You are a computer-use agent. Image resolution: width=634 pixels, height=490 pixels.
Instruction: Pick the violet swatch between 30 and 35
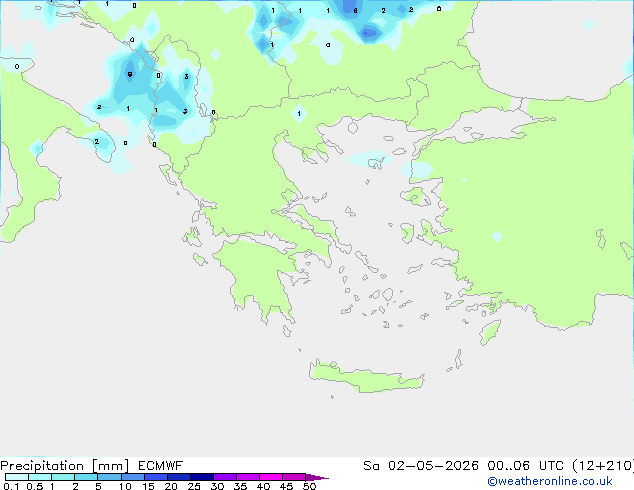[x=224, y=477]
